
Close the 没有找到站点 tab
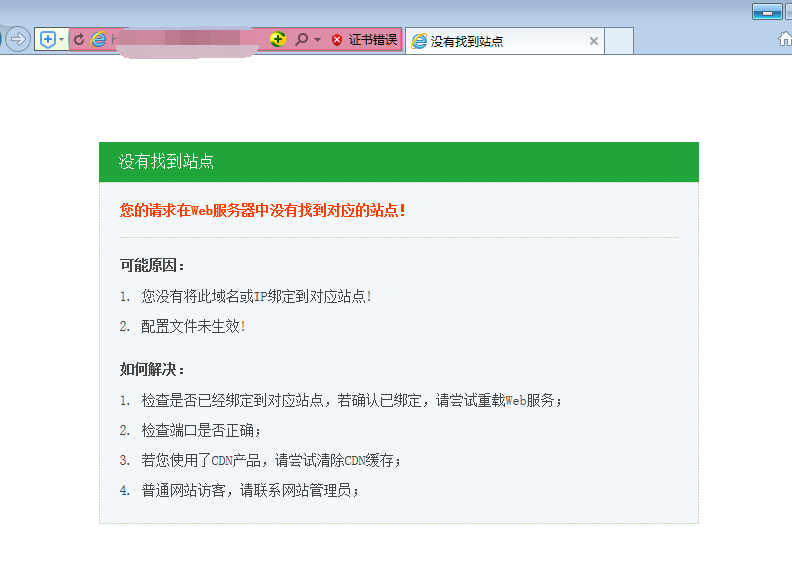point(594,41)
